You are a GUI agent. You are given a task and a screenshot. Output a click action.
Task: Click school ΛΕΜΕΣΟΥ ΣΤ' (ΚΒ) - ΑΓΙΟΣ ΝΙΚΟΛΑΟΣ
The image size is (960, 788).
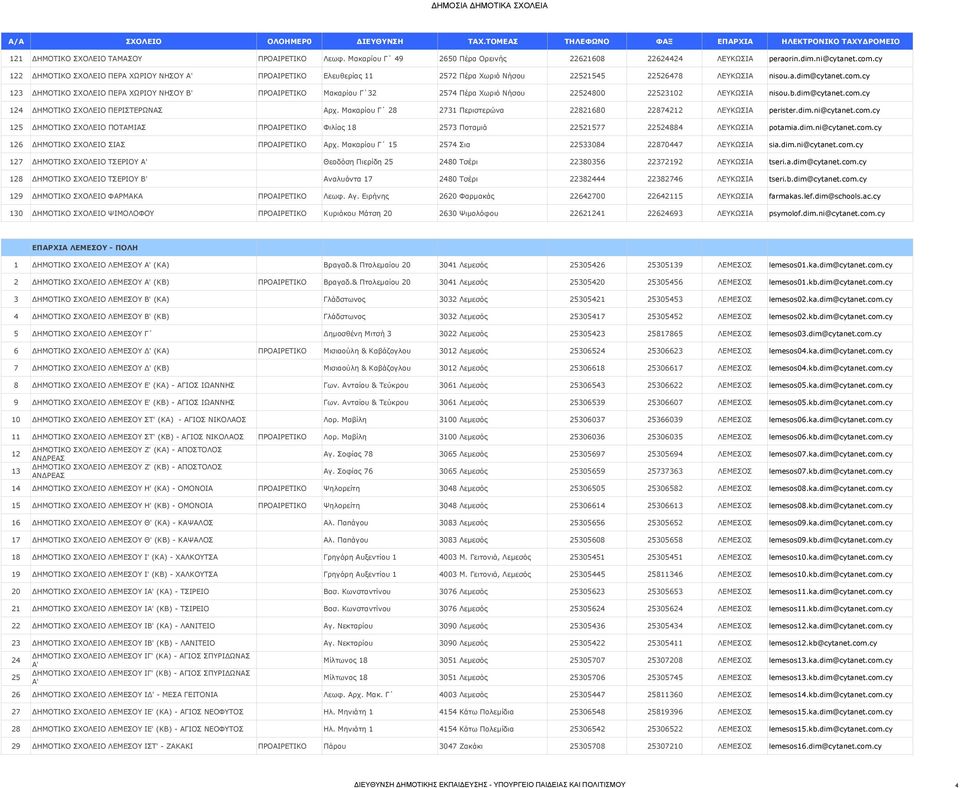(138, 437)
